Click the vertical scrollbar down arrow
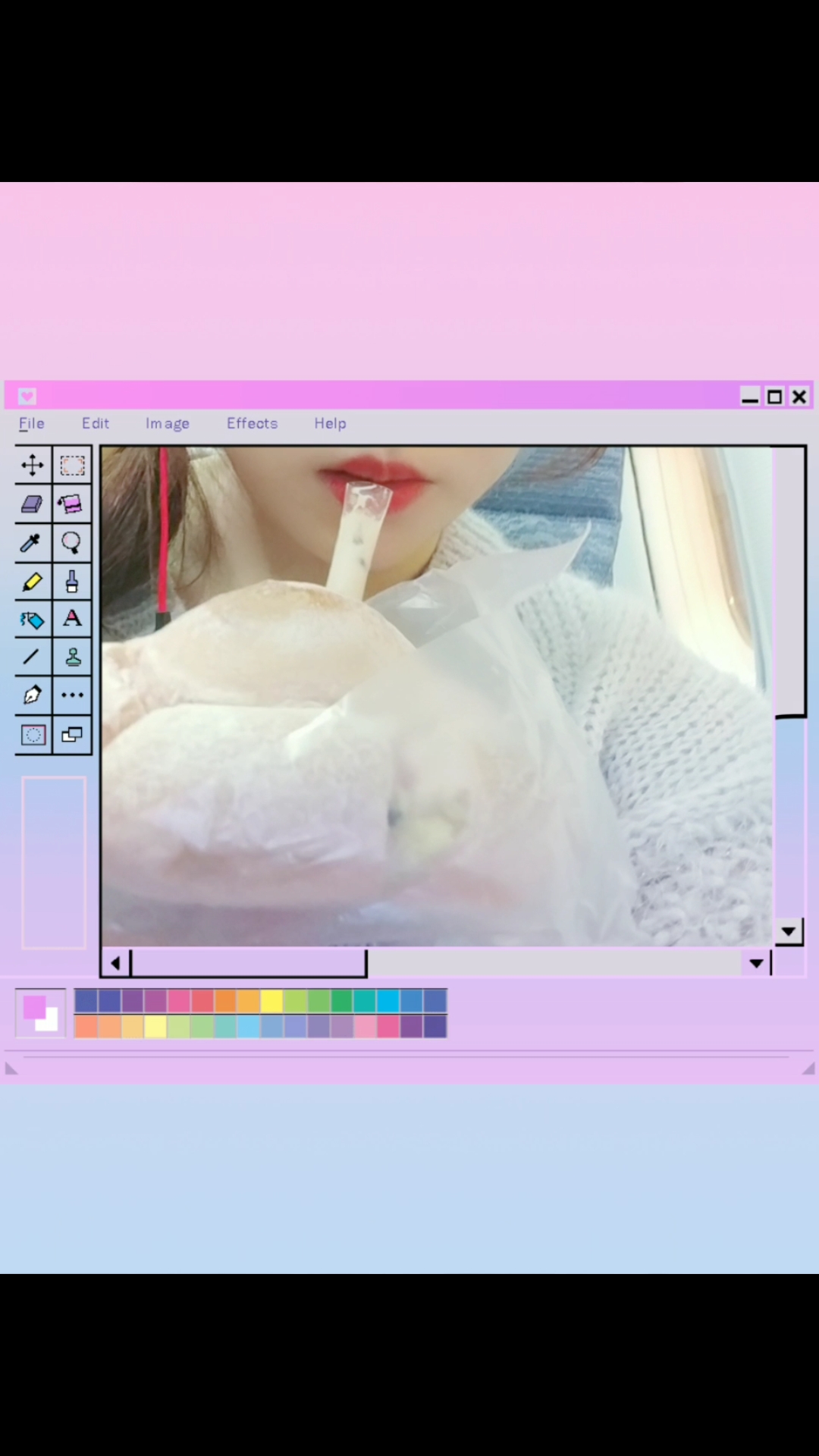This screenshot has height=1456, width=819. pyautogui.click(x=789, y=931)
